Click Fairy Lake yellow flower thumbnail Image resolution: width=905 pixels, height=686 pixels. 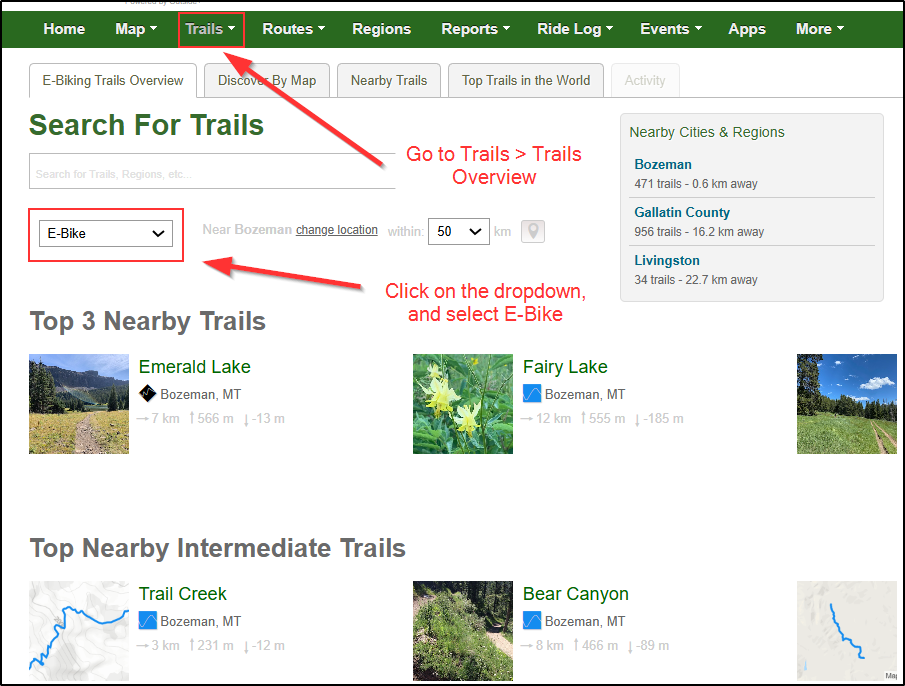coord(463,404)
